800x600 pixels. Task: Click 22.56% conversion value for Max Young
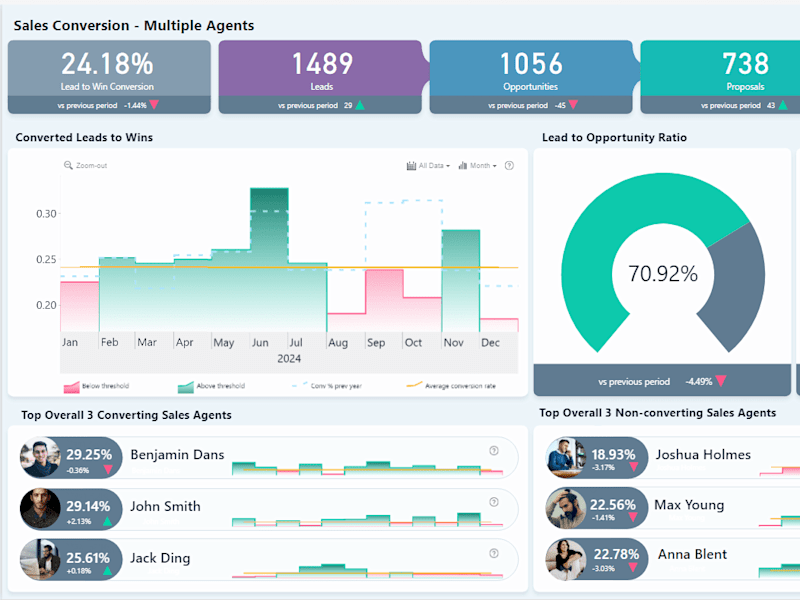tap(613, 505)
